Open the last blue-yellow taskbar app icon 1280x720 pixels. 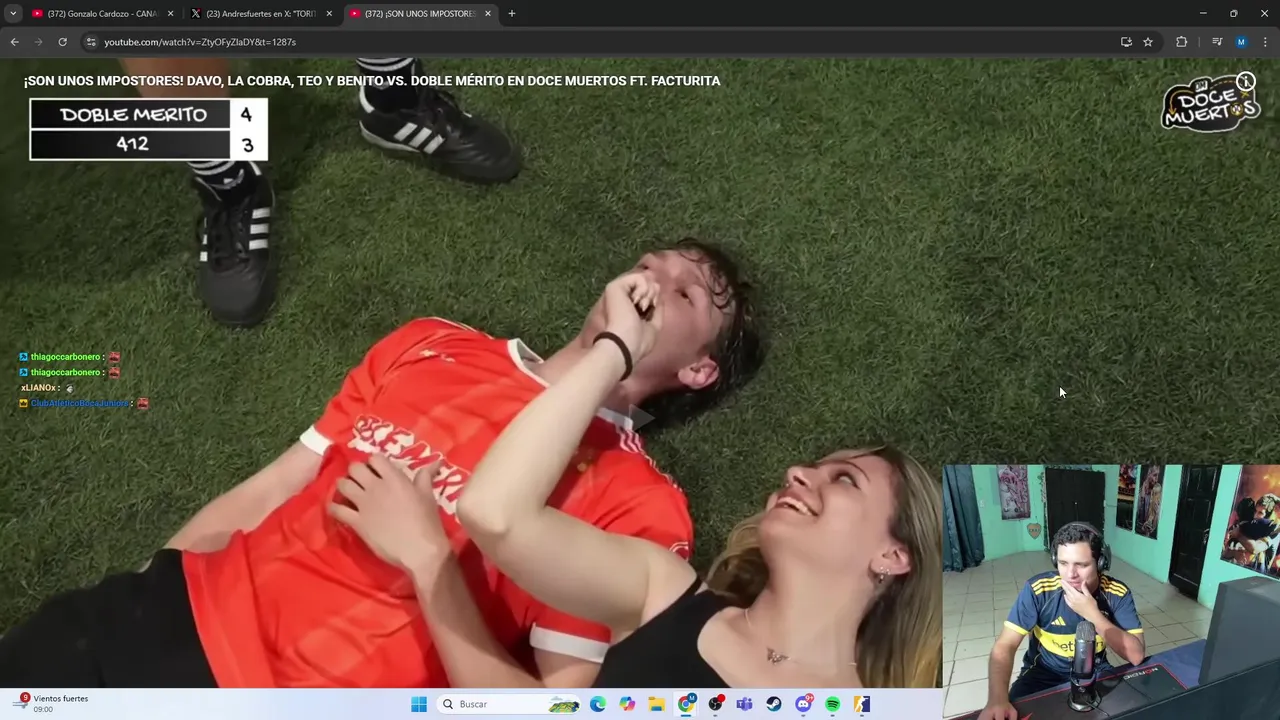(862, 704)
